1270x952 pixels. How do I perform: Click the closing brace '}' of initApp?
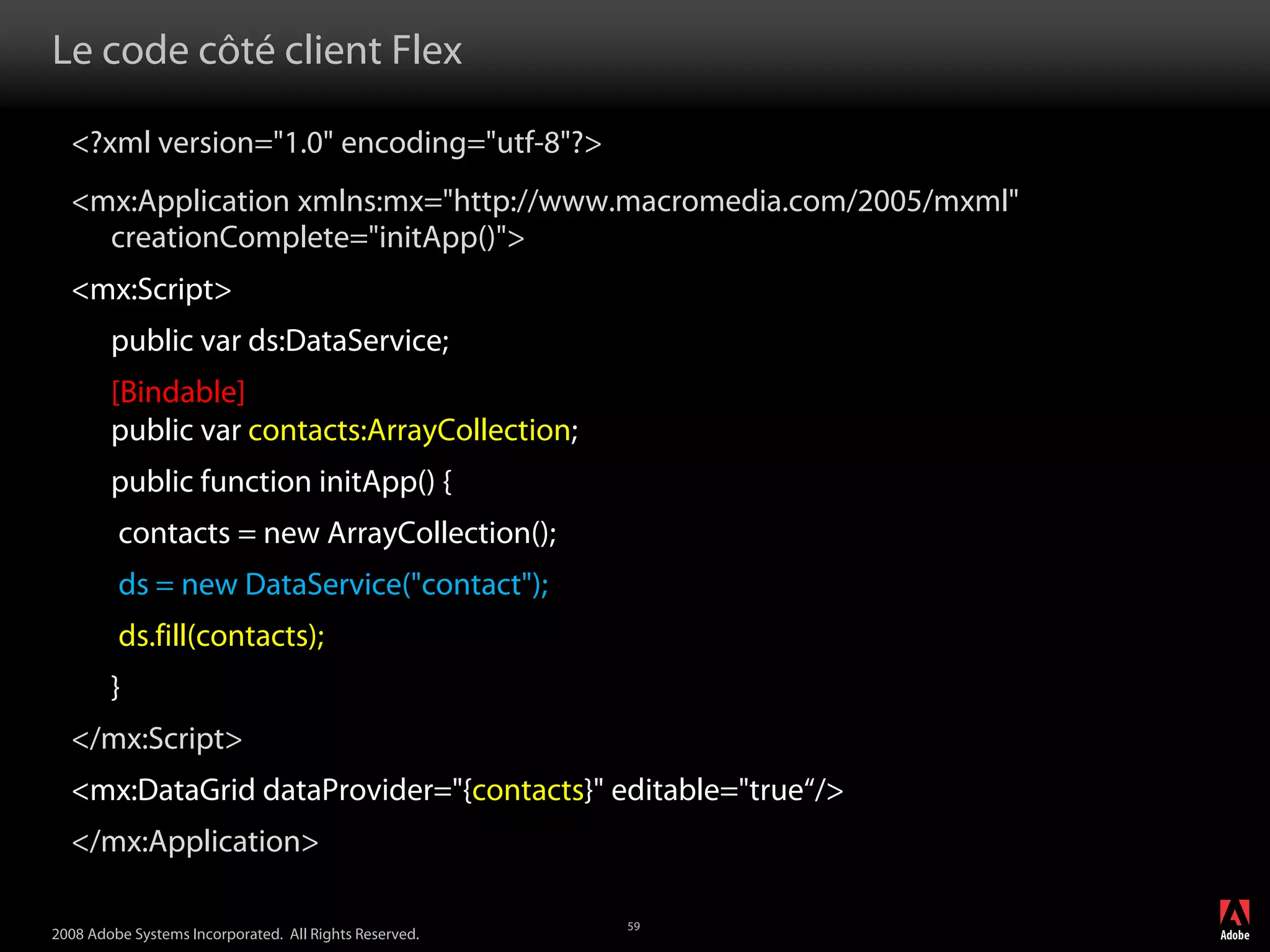click(x=115, y=687)
